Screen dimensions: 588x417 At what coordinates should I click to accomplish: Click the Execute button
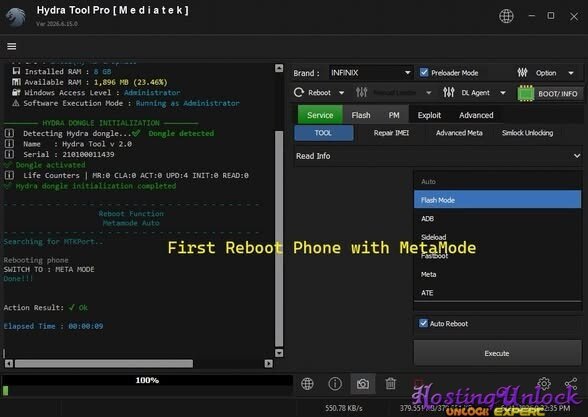[x=497, y=353]
